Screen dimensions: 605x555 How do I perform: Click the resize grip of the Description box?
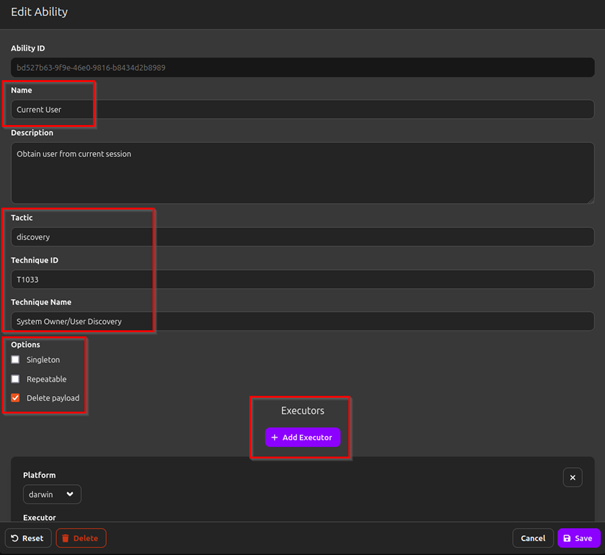coord(591,200)
